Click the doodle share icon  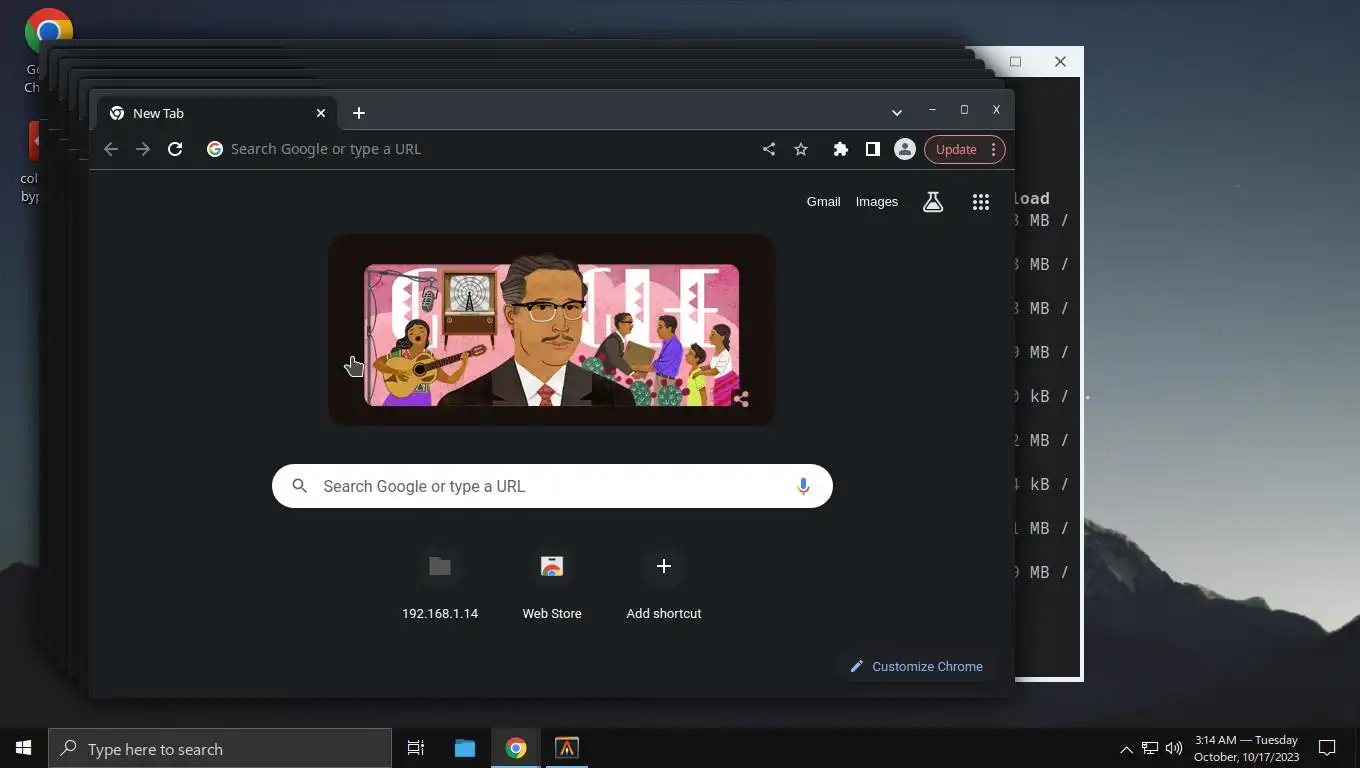pyautogui.click(x=741, y=399)
